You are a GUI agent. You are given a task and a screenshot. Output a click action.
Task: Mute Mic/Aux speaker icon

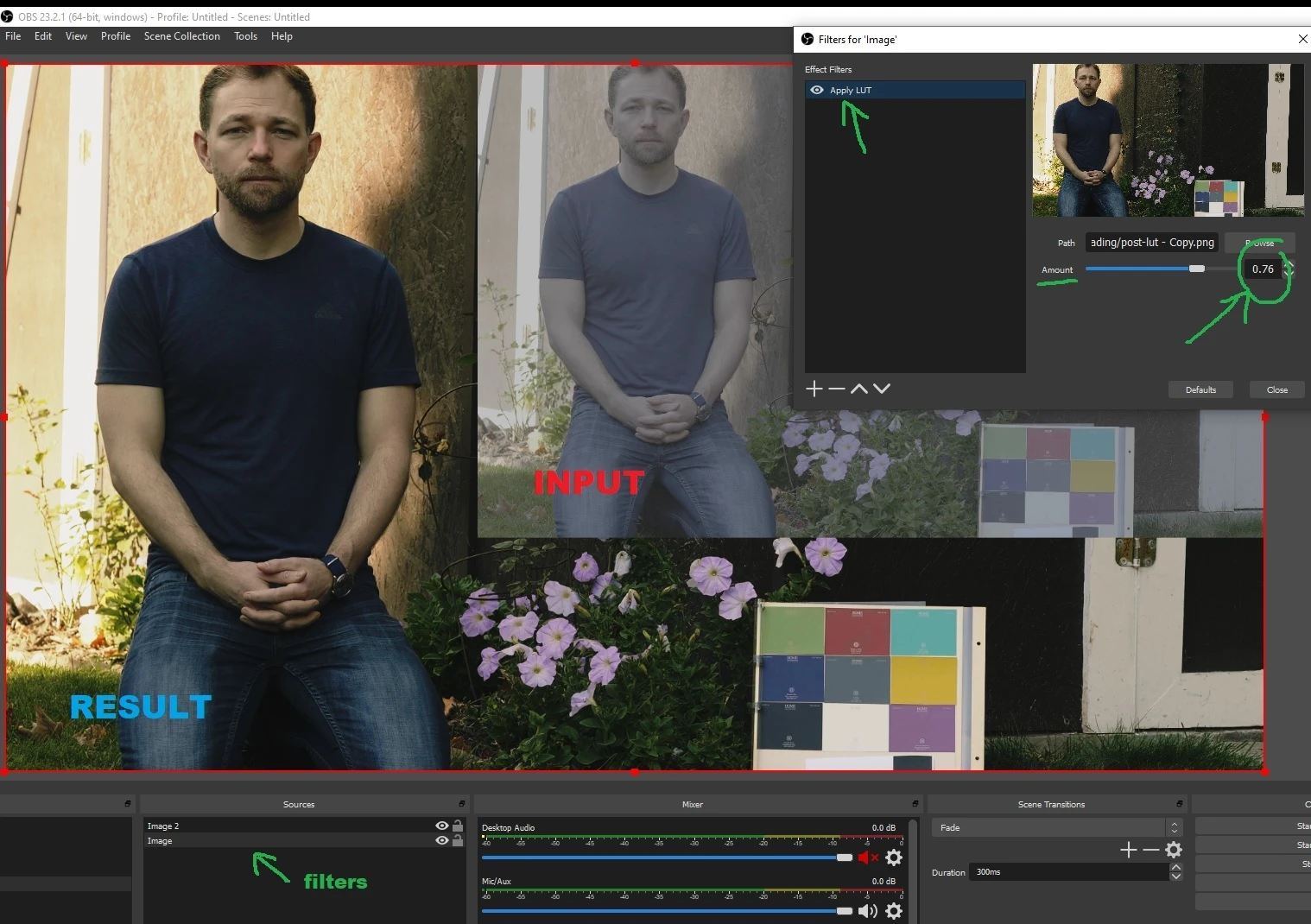click(x=868, y=910)
